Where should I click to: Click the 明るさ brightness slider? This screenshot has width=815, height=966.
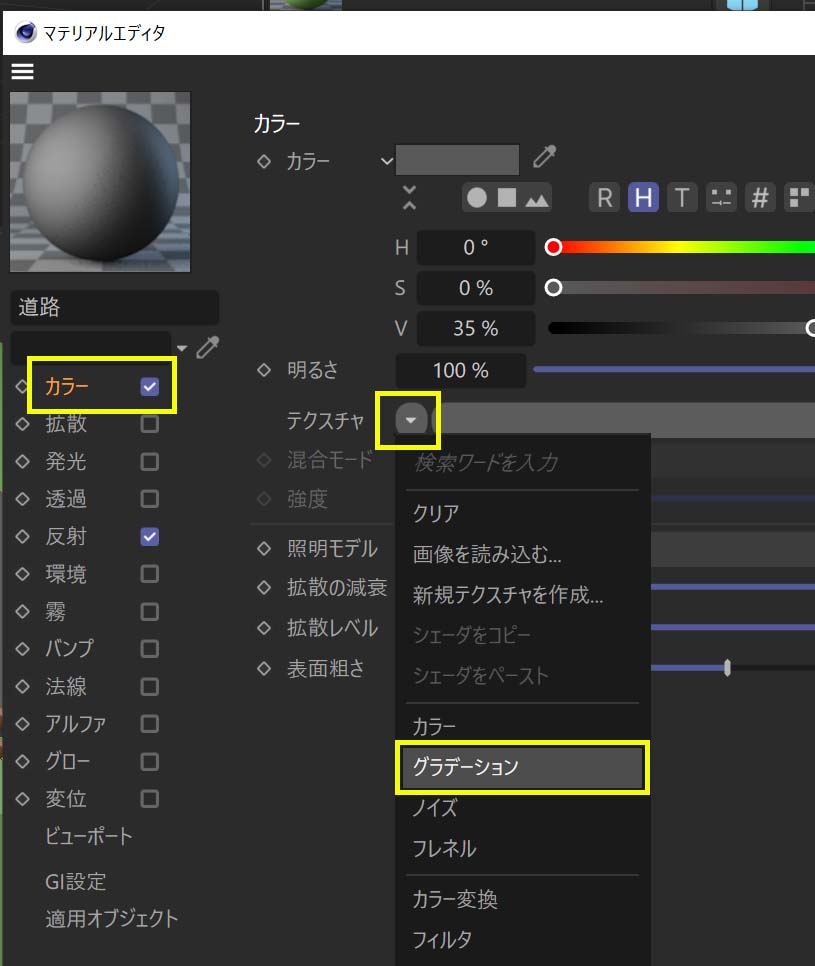pyautogui.click(x=674, y=370)
